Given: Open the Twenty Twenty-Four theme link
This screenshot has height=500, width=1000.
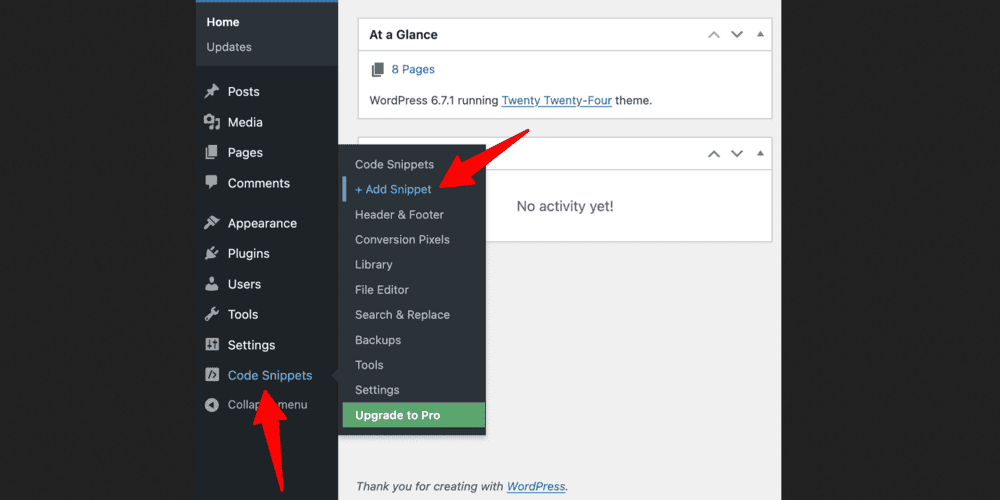Looking at the screenshot, I should click(556, 100).
